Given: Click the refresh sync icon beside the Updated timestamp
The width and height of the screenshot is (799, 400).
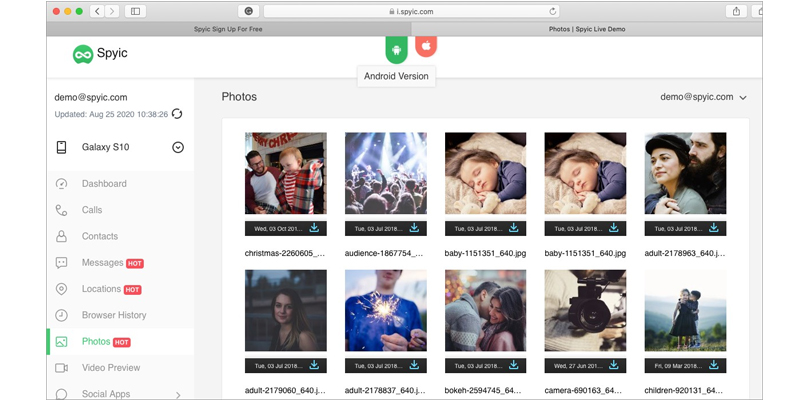Looking at the screenshot, I should point(177,114).
